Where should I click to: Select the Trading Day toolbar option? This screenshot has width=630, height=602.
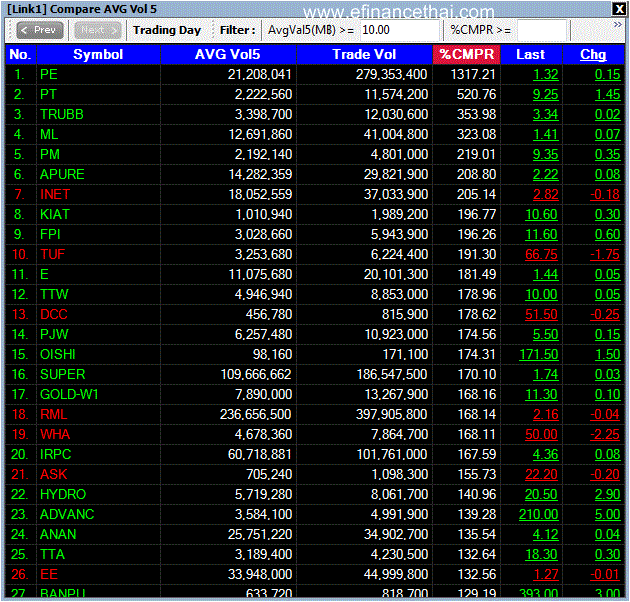pos(167,30)
